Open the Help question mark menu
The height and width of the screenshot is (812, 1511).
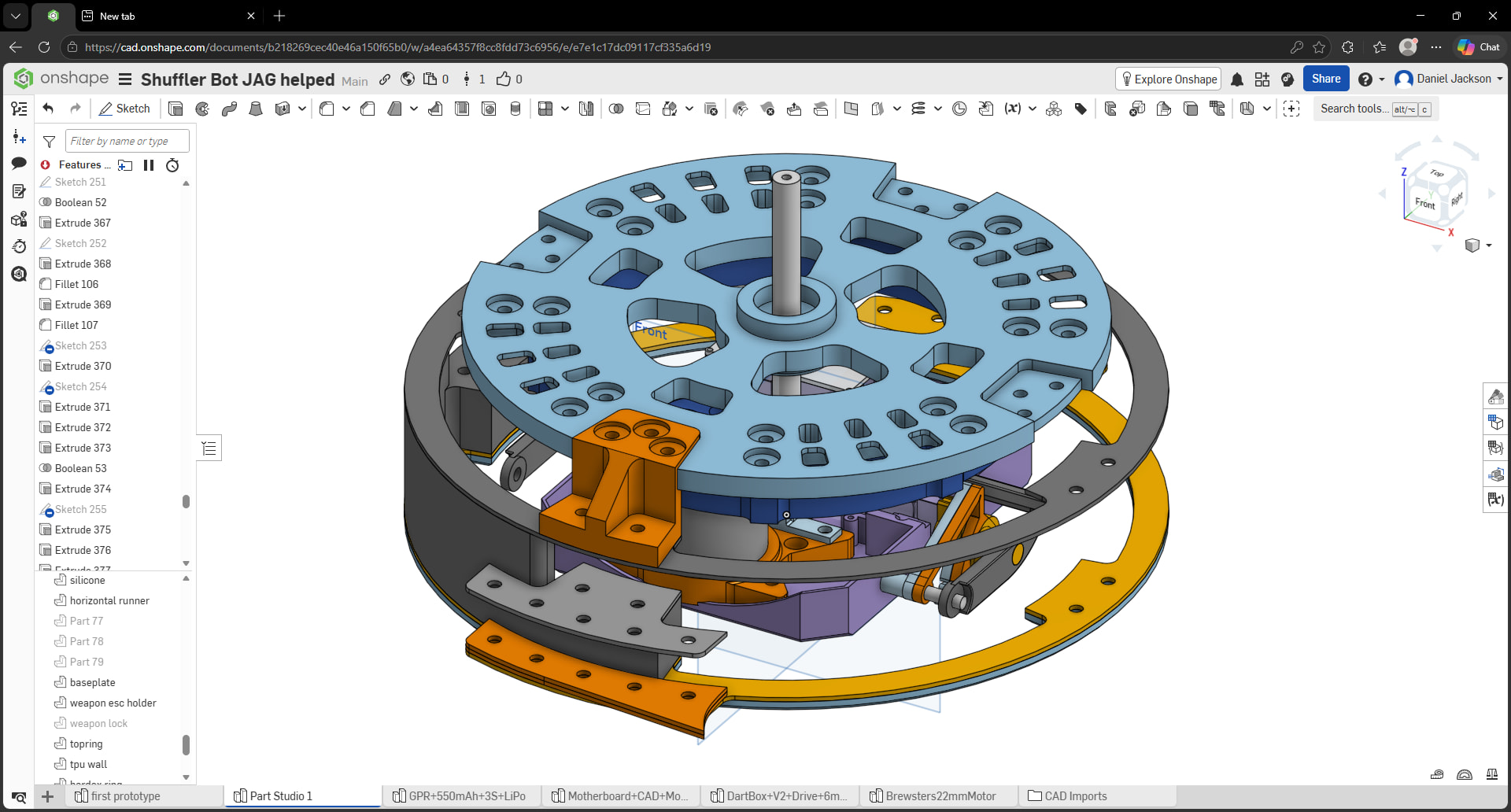[1365, 79]
